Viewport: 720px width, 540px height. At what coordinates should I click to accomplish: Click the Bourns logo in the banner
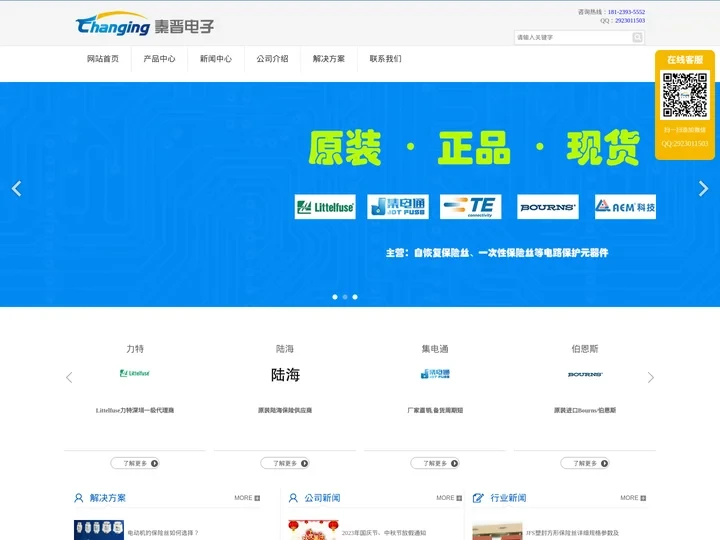coord(548,207)
